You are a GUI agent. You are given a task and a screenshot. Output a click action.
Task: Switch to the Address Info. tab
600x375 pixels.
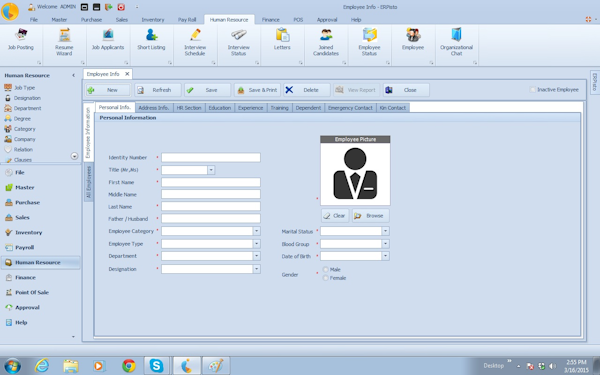coord(154,108)
